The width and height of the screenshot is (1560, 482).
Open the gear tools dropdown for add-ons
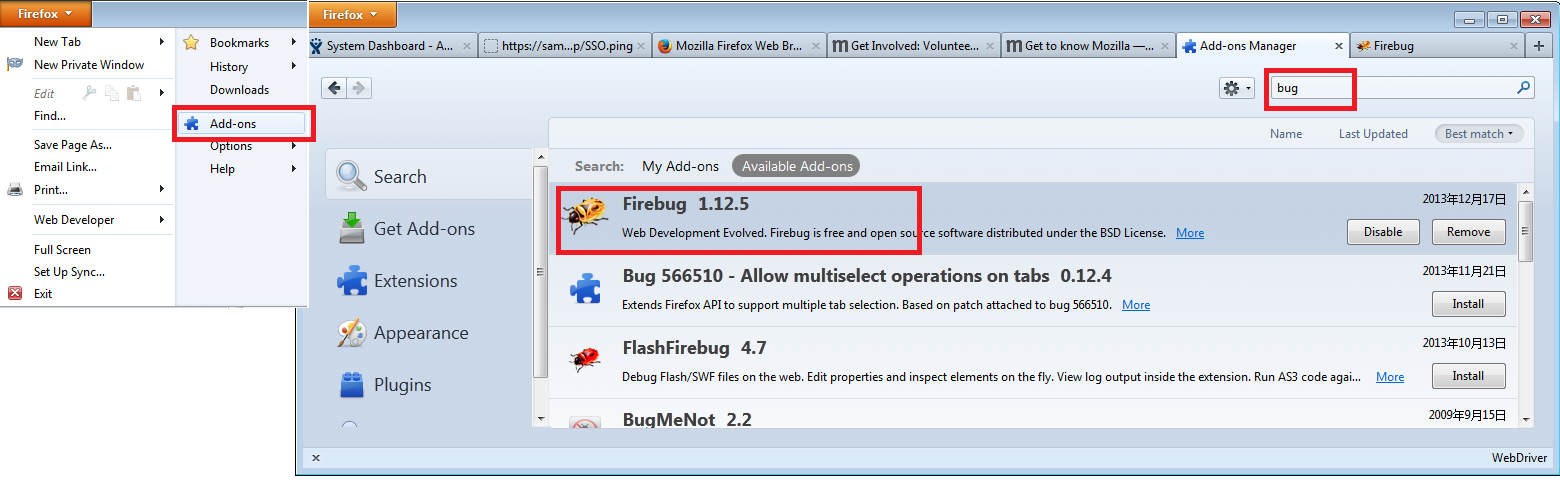[x=1236, y=88]
